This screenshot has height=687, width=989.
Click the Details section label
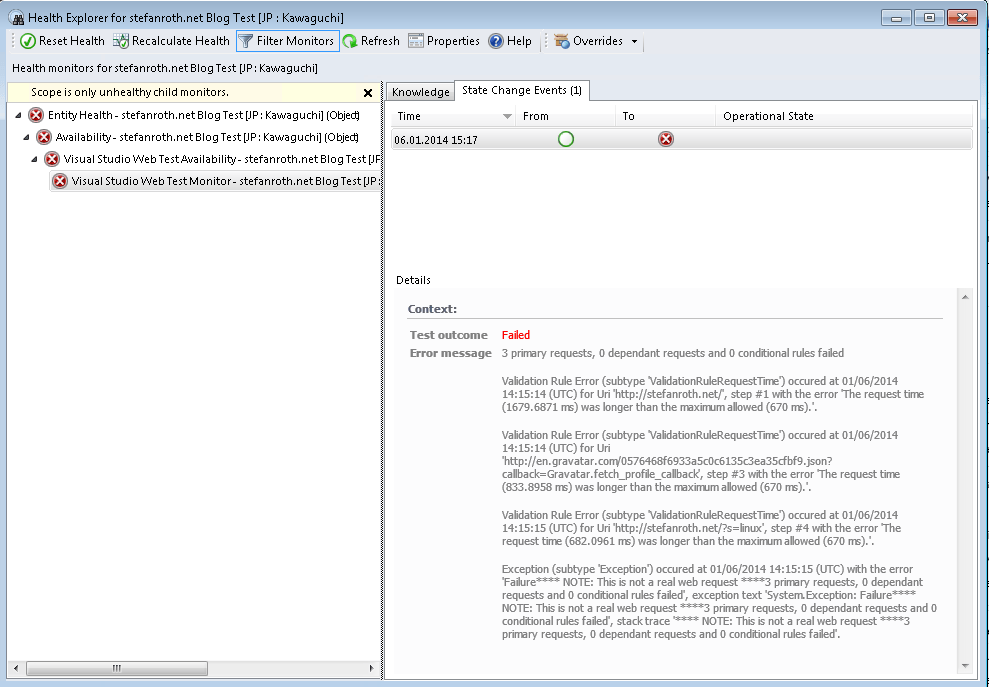pyautogui.click(x=413, y=280)
